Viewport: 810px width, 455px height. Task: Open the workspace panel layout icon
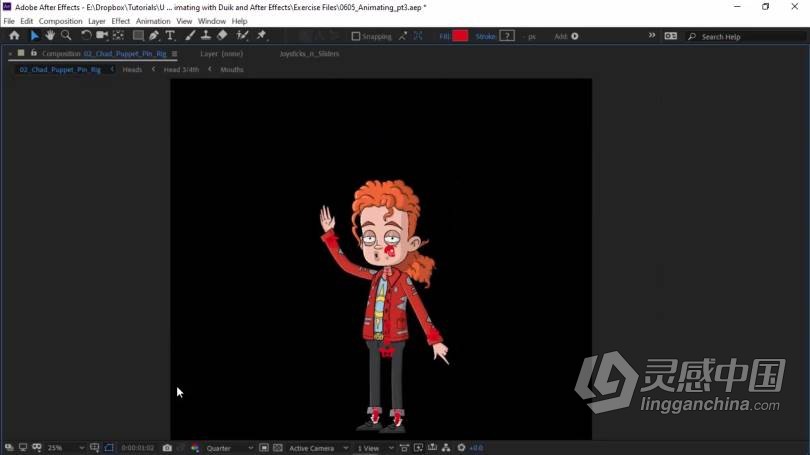coord(671,36)
